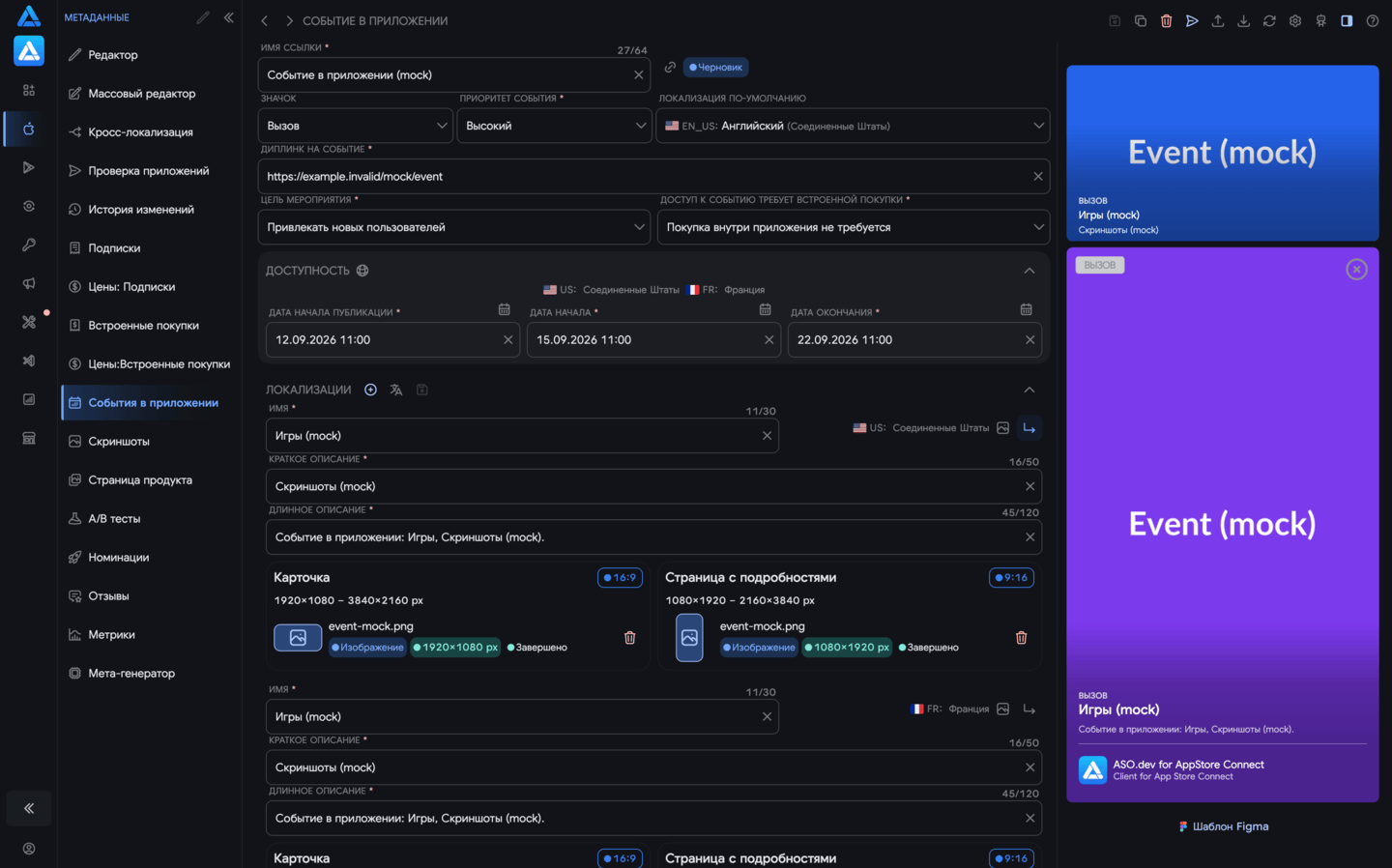Open История изменений
The height and width of the screenshot is (868, 1392).
[149, 210]
